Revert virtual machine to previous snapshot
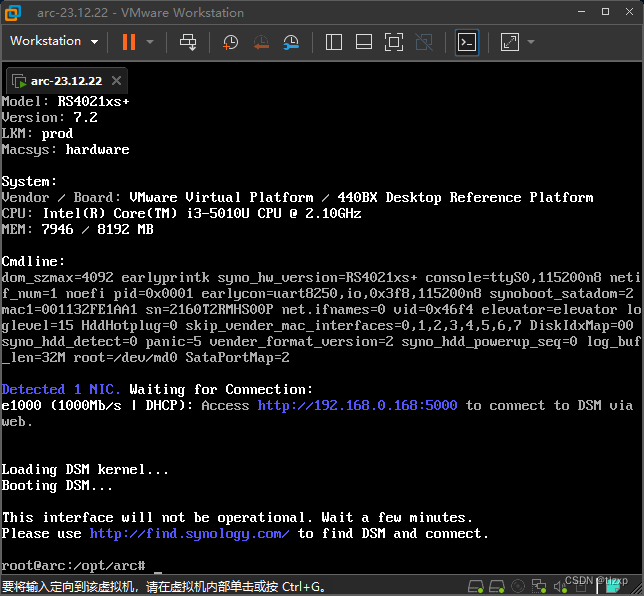The image size is (644, 596). [x=261, y=42]
